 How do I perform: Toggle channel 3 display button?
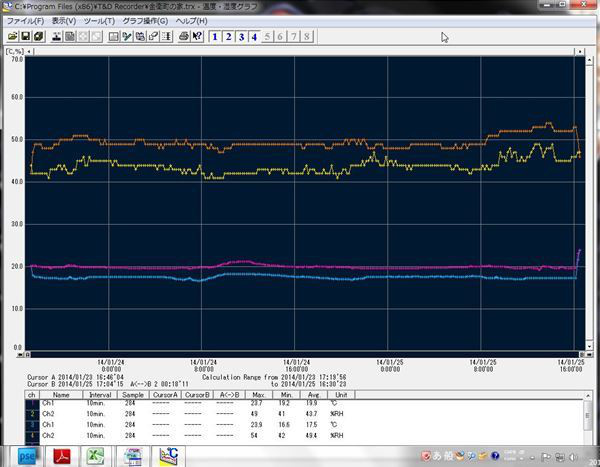pyautogui.click(x=241, y=37)
